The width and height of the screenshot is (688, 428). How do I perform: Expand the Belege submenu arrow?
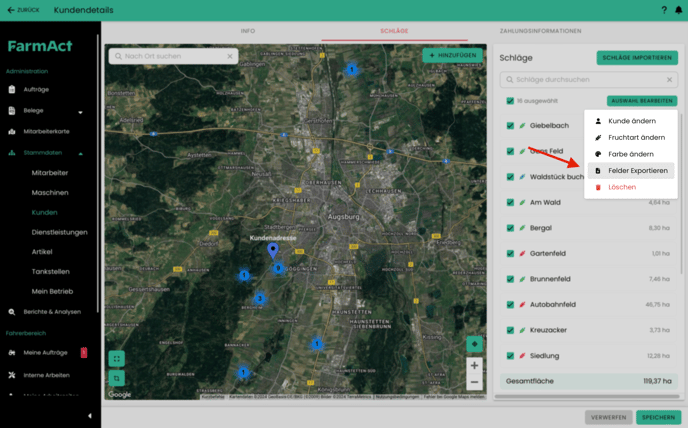pyautogui.click(x=80, y=112)
